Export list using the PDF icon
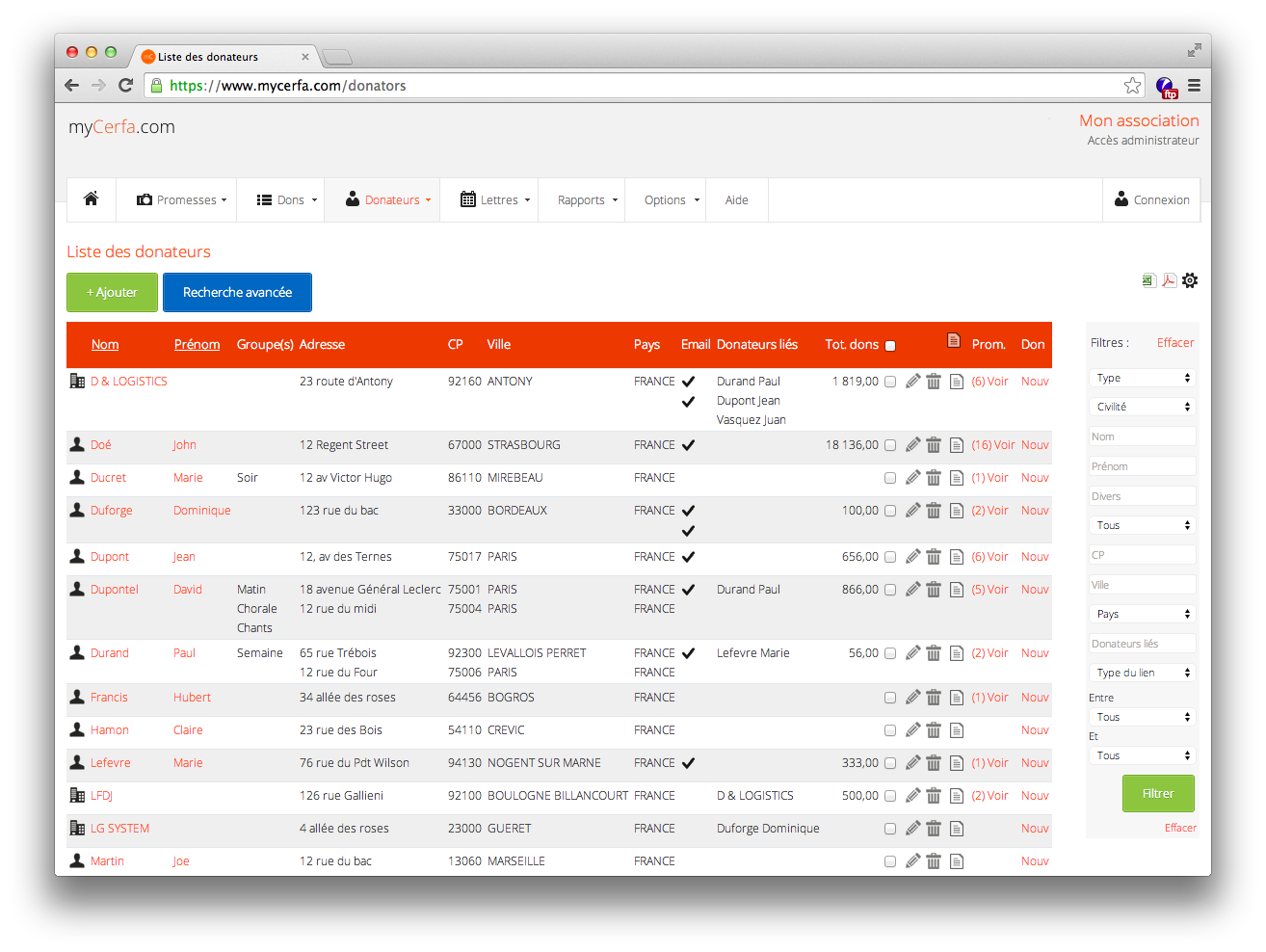Image resolution: width=1266 pixels, height=952 pixels. tap(1169, 280)
